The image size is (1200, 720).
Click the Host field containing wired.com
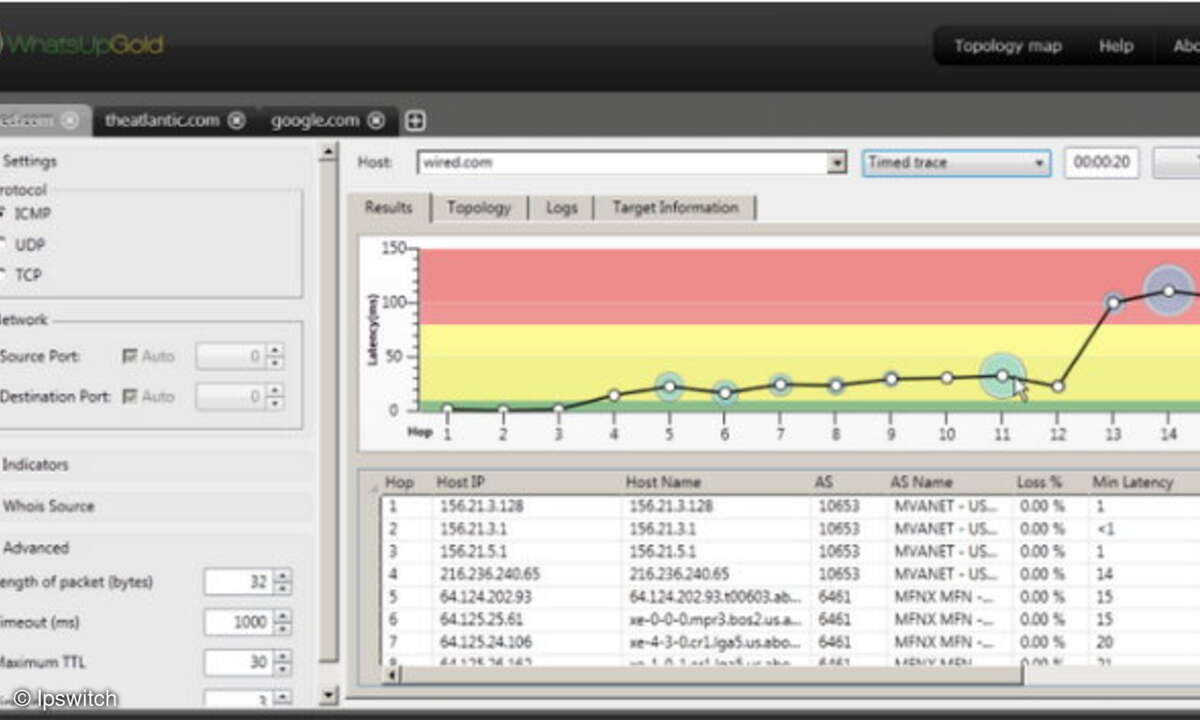pos(622,163)
